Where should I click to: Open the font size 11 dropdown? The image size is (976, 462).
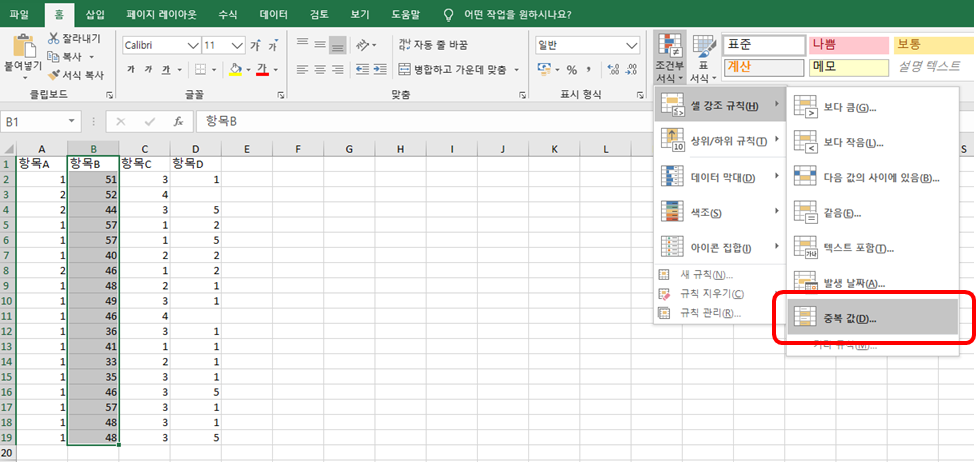click(238, 45)
